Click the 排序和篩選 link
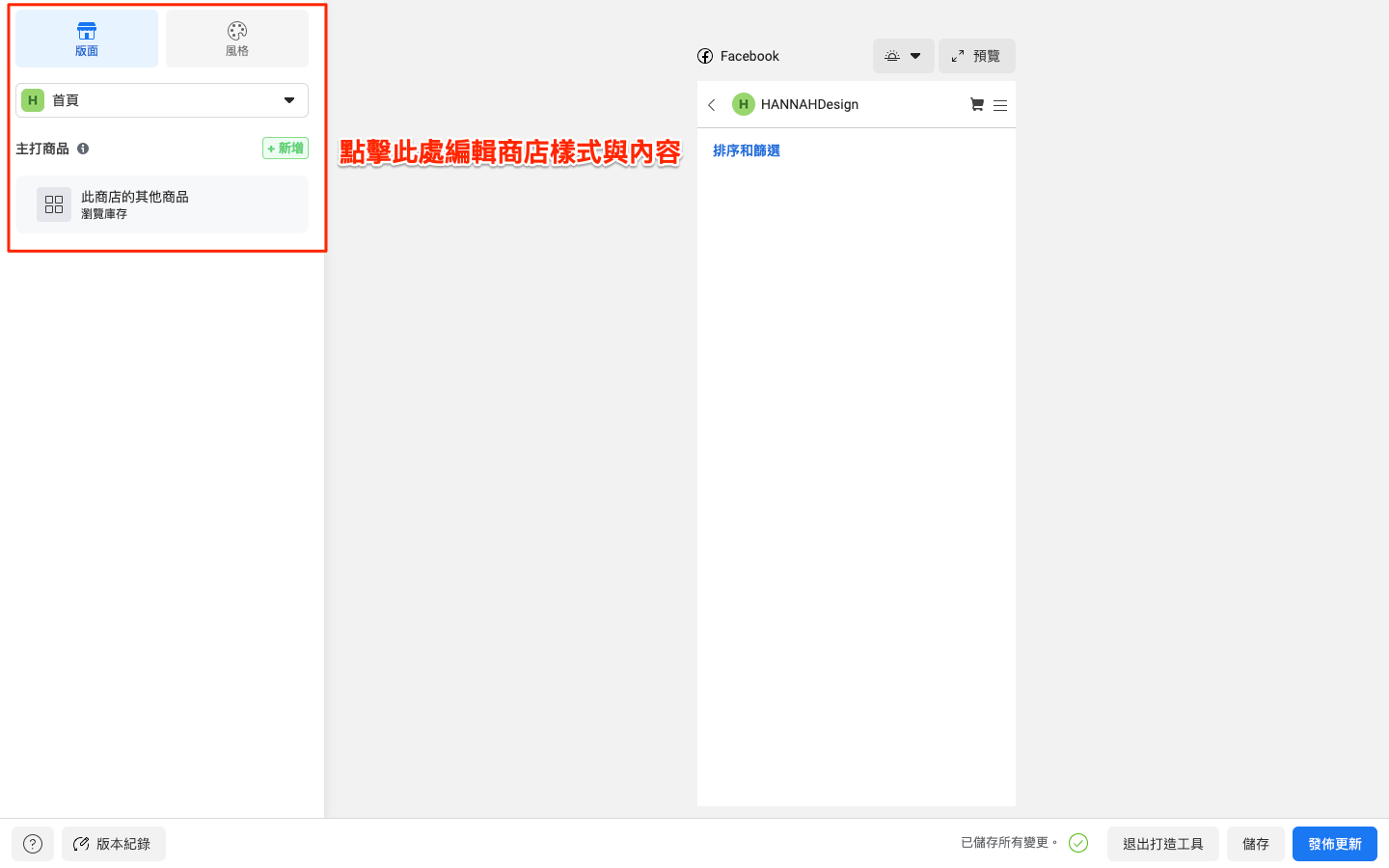 click(x=747, y=150)
